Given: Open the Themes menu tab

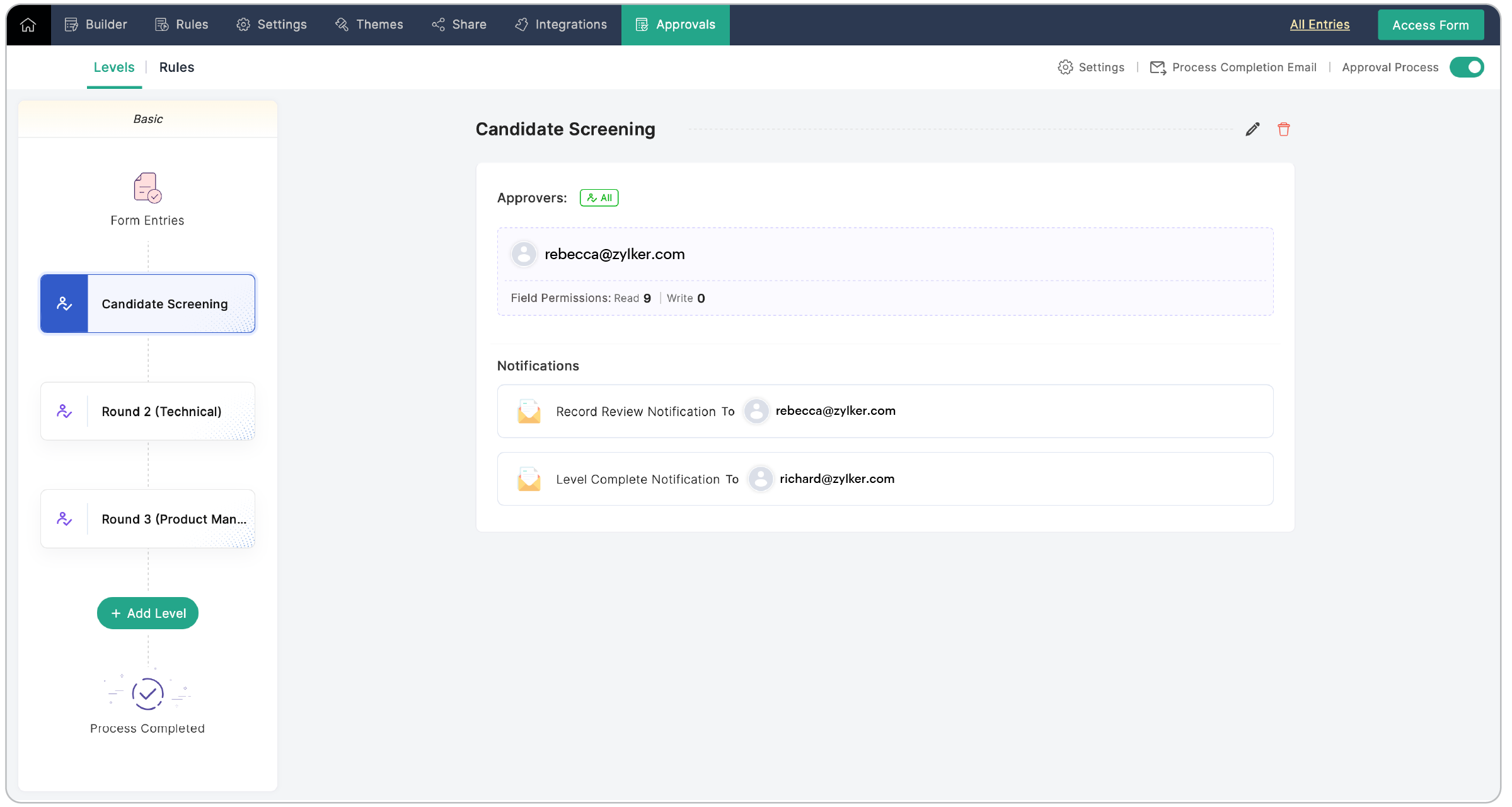Looking at the screenshot, I should point(369,25).
